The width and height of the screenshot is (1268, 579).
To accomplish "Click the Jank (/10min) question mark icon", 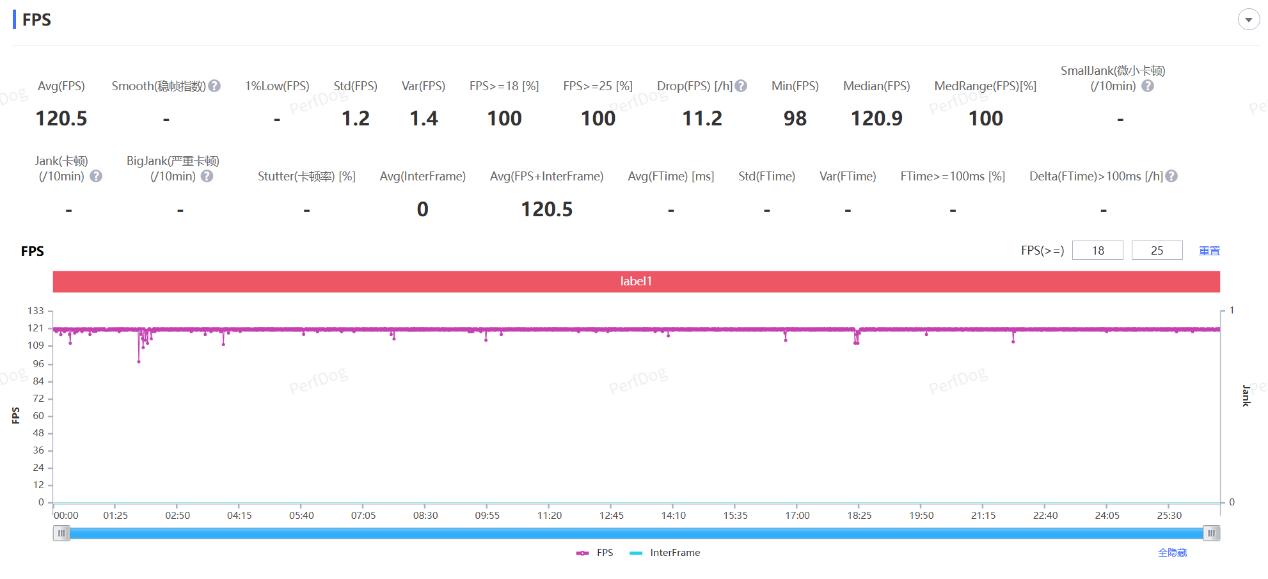I will tap(96, 176).
